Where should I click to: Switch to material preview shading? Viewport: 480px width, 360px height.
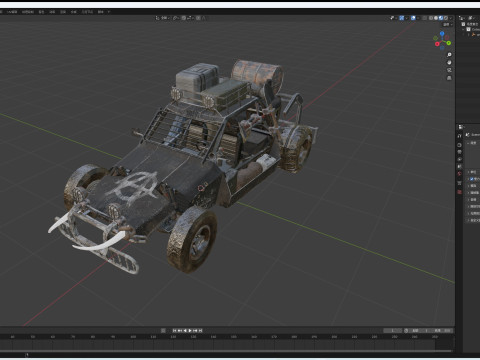coord(441,18)
